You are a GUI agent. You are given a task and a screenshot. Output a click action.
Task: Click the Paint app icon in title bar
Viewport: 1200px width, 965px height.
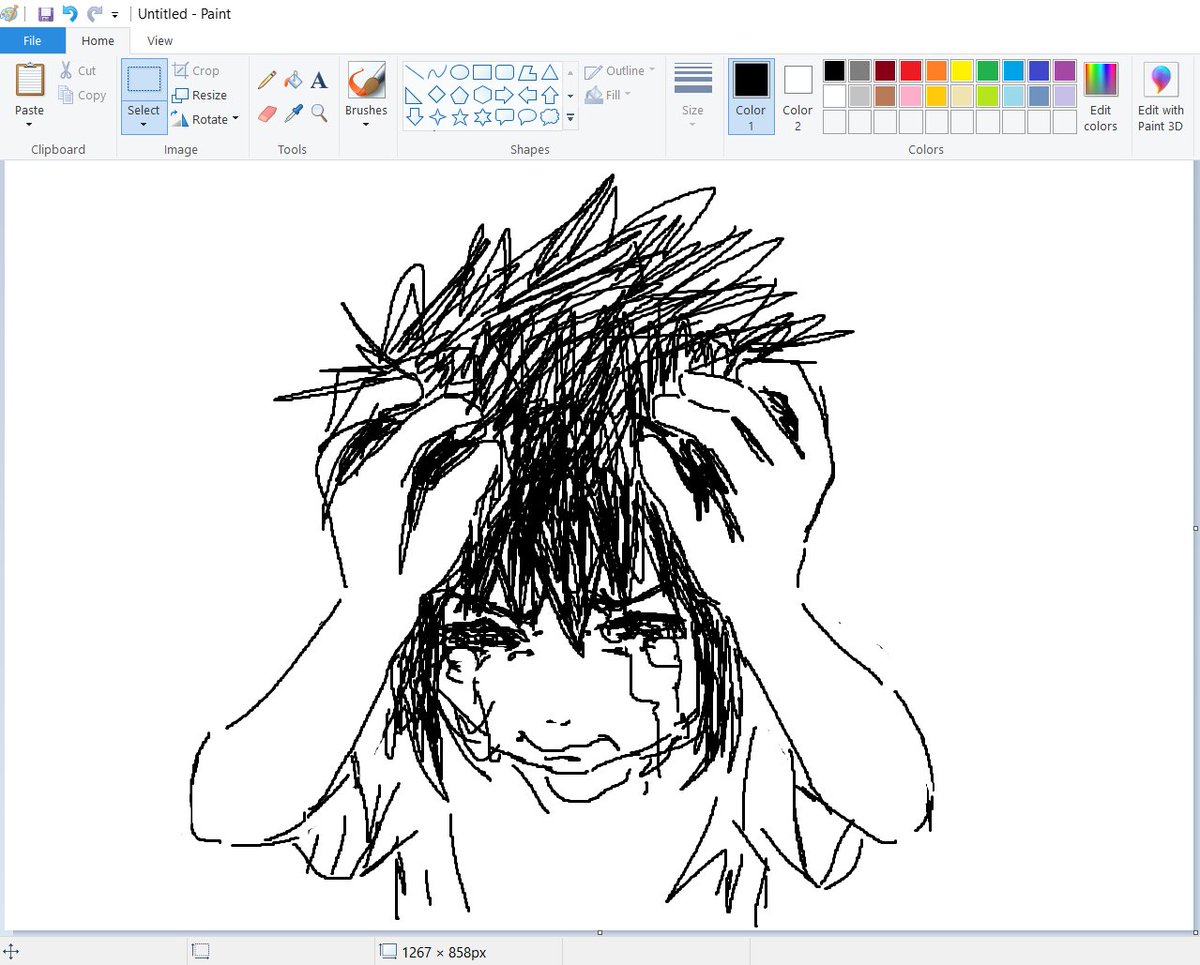tap(9, 14)
